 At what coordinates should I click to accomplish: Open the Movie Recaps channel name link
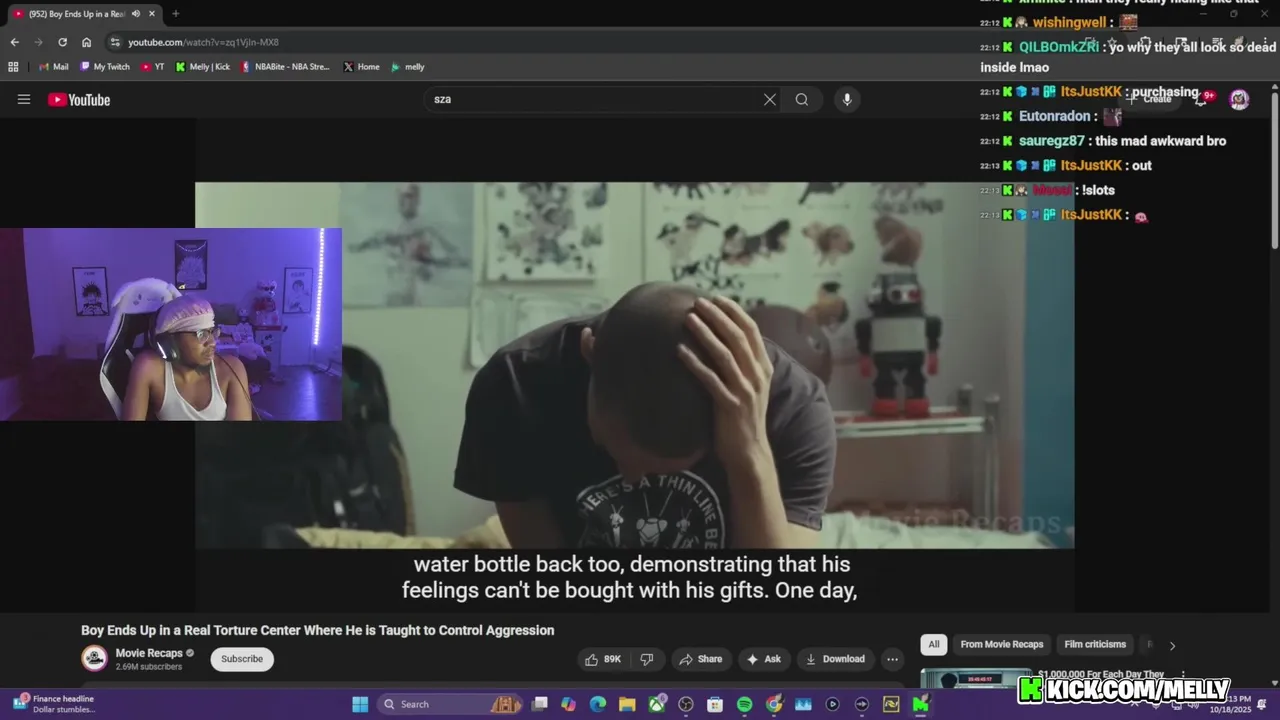pyautogui.click(x=149, y=653)
